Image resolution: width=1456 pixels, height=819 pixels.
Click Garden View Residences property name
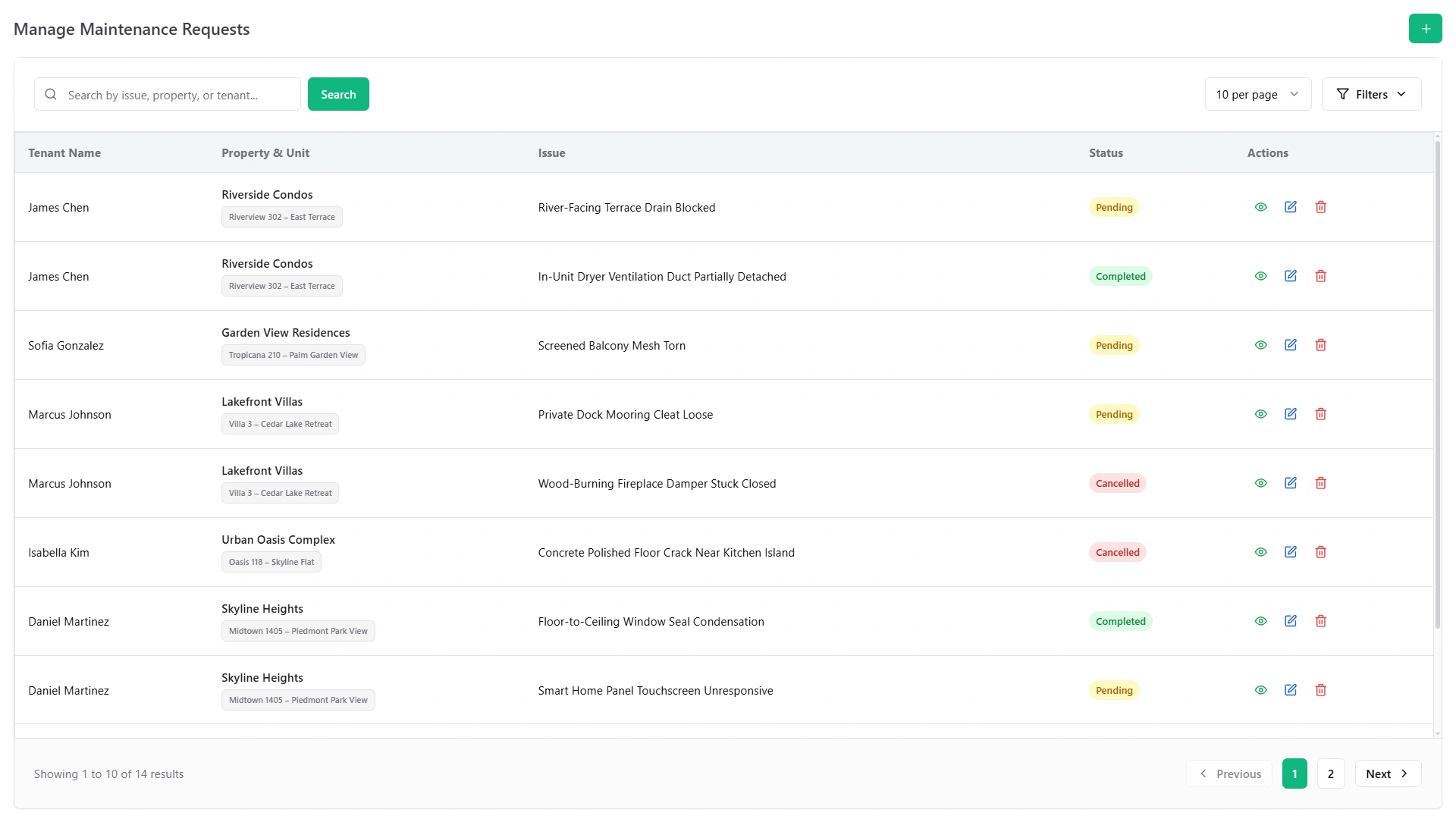point(286,333)
